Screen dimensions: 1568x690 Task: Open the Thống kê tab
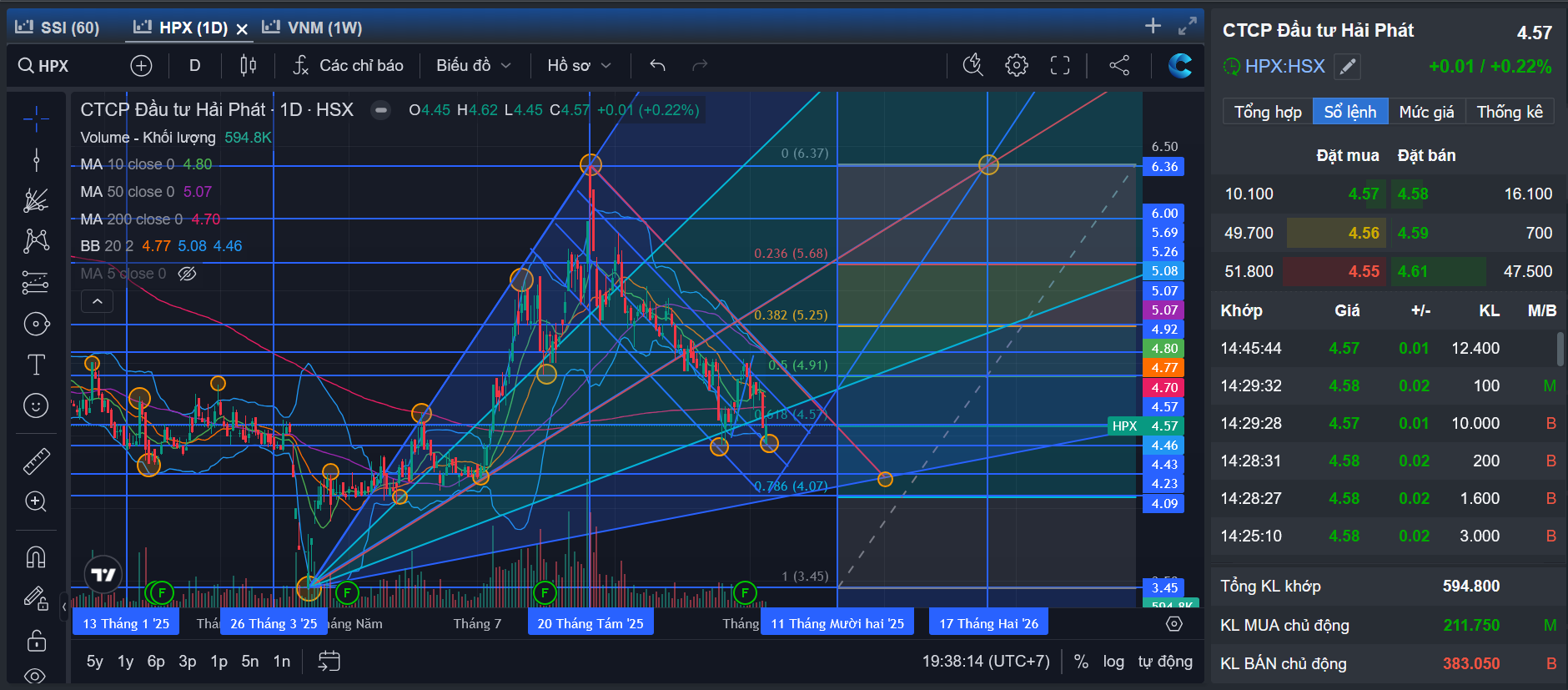pos(1510,112)
